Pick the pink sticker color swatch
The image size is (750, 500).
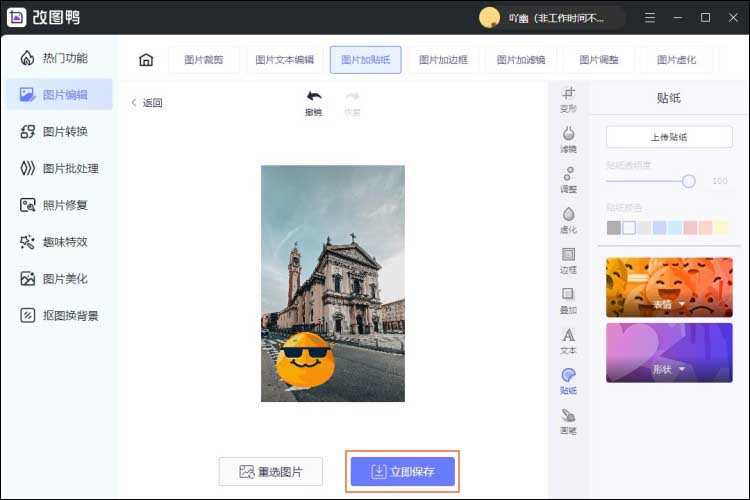pos(690,228)
